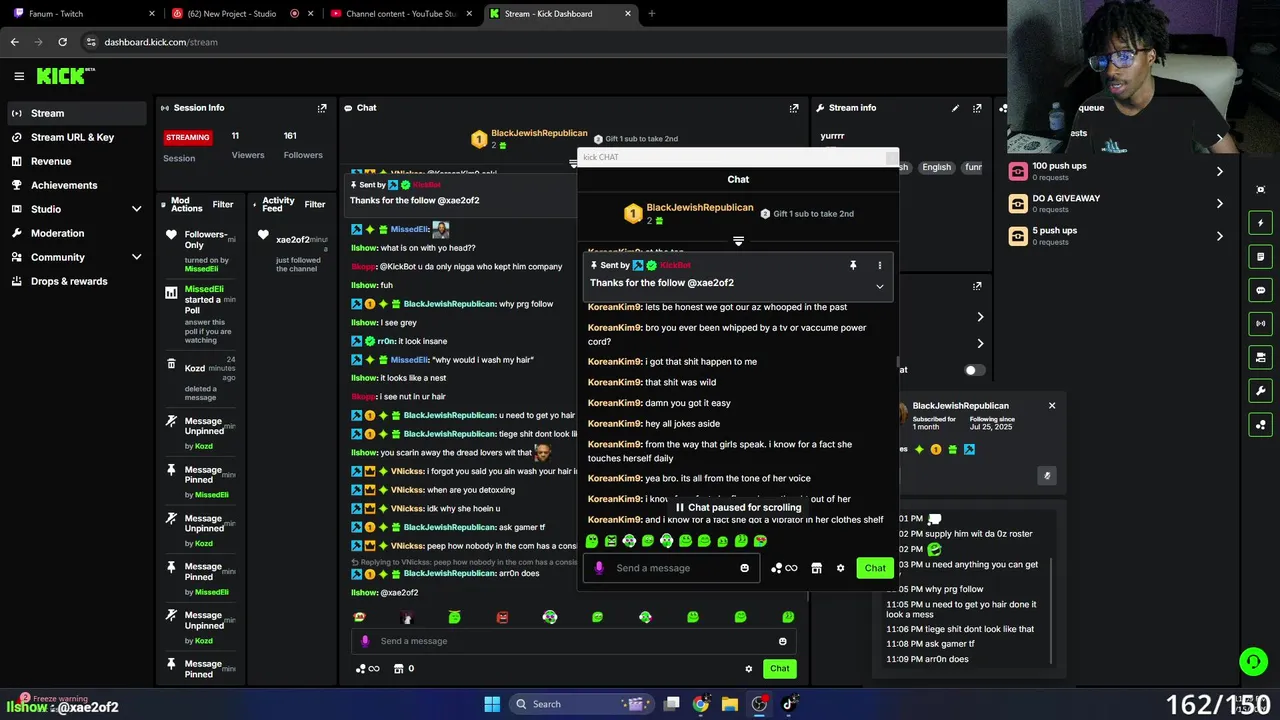
Task: Click the first green emote in main chat row
Action: coord(454,617)
